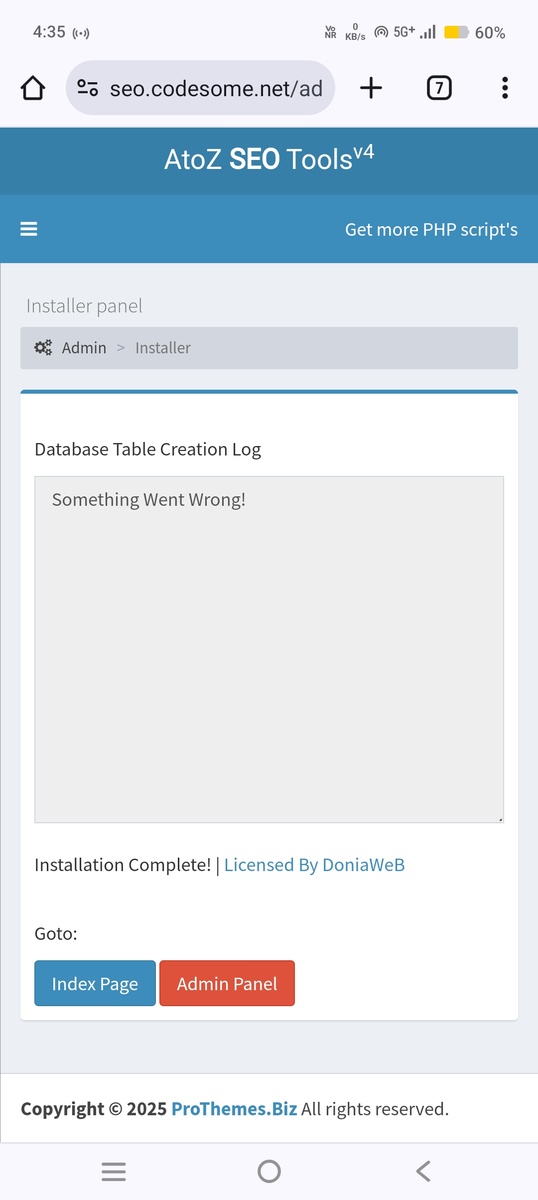Tap the site info icon in address bar
The height and width of the screenshot is (1200, 538).
click(88, 88)
